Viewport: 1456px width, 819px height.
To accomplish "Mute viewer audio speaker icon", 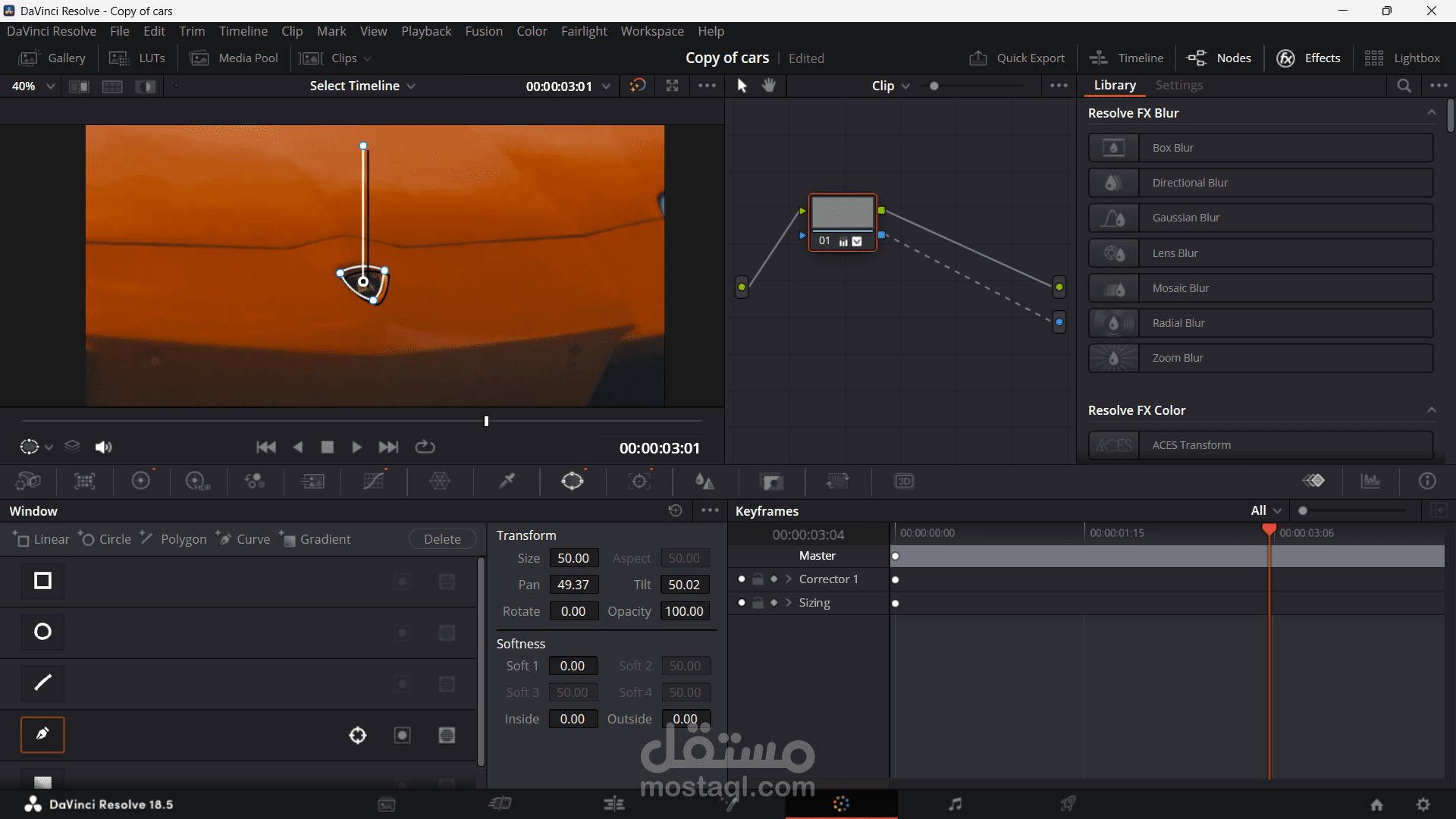I will pos(103,447).
